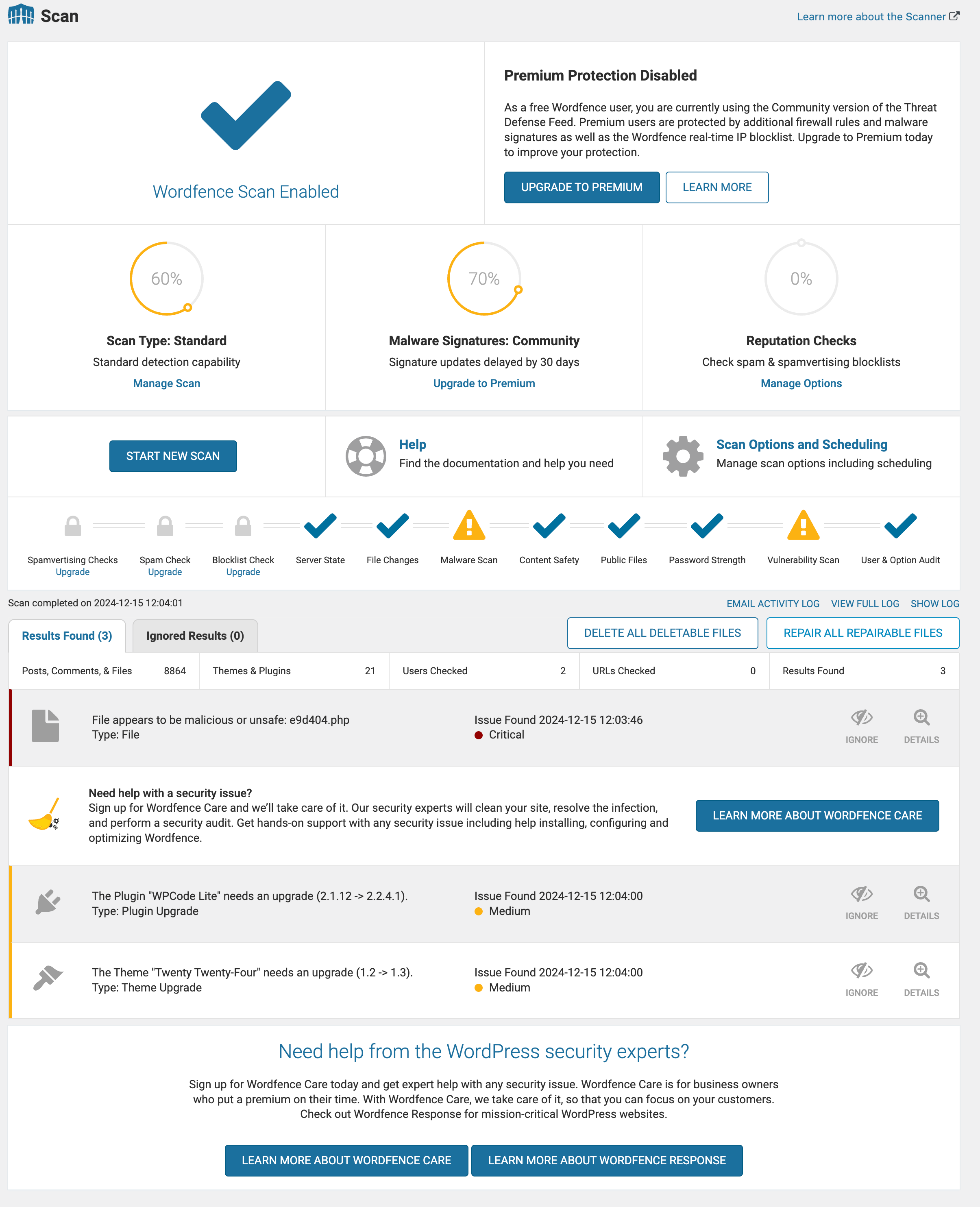Click the Help lifebuoy icon

pos(365,455)
